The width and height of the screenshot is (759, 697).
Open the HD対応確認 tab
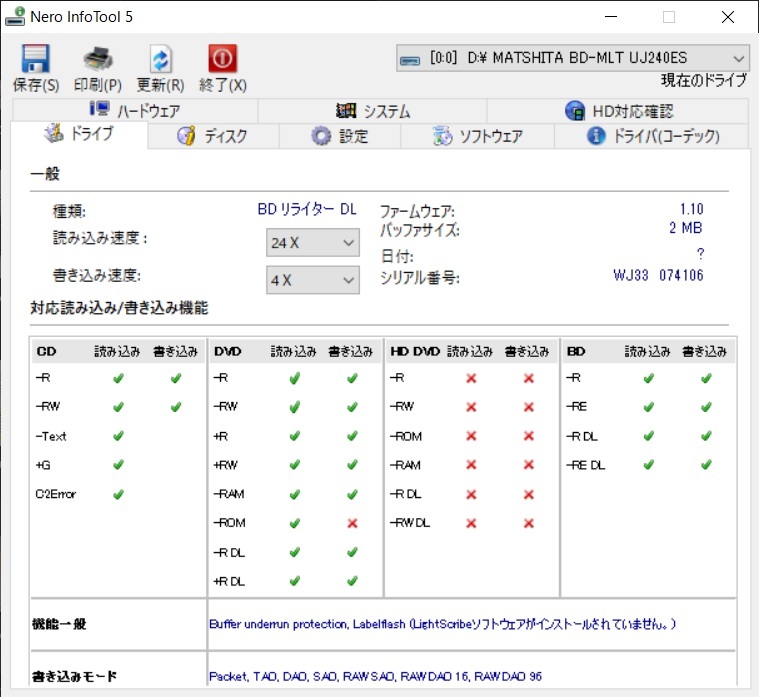tap(619, 111)
